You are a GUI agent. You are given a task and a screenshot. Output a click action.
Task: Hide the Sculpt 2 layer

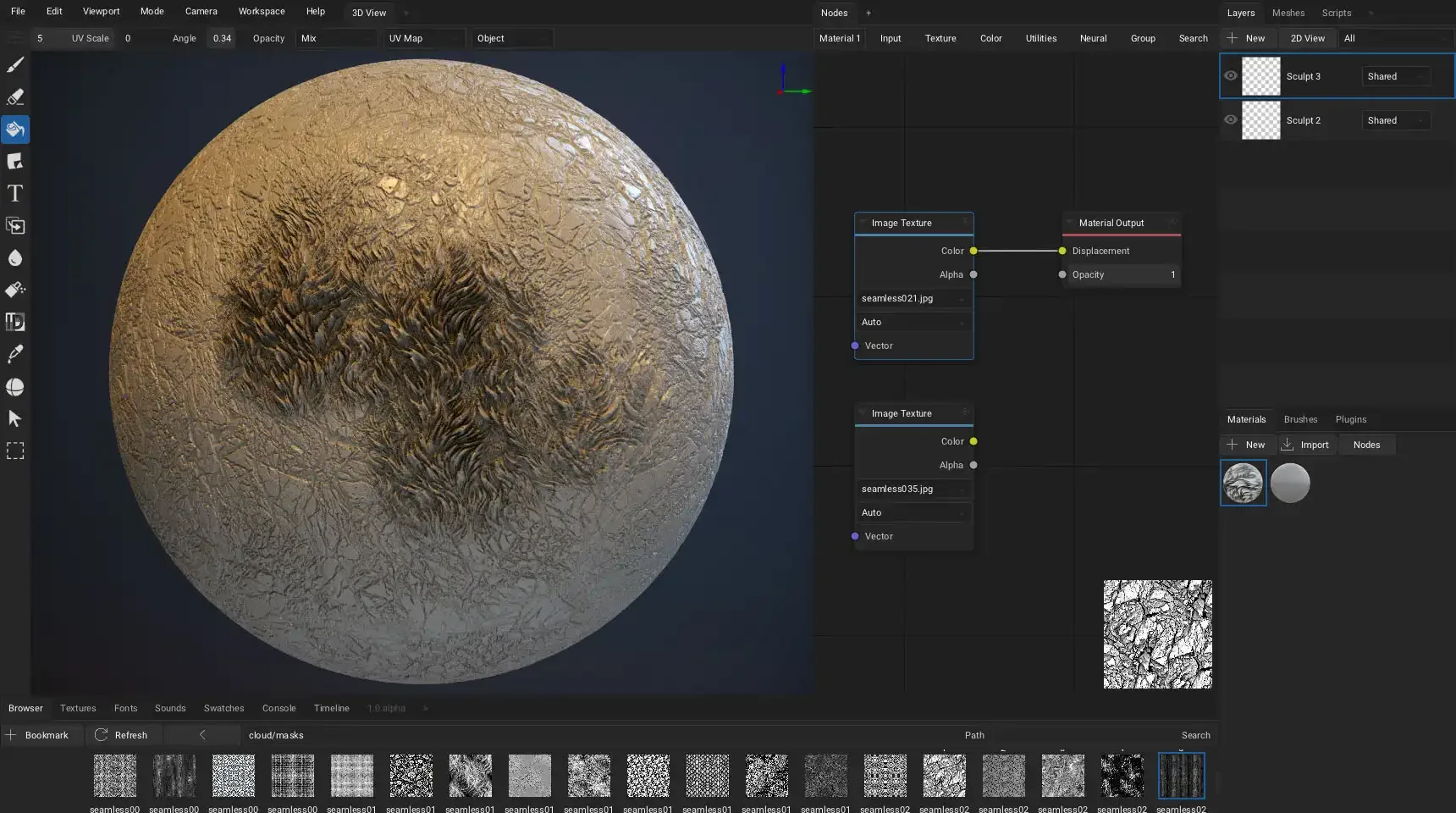coord(1231,120)
